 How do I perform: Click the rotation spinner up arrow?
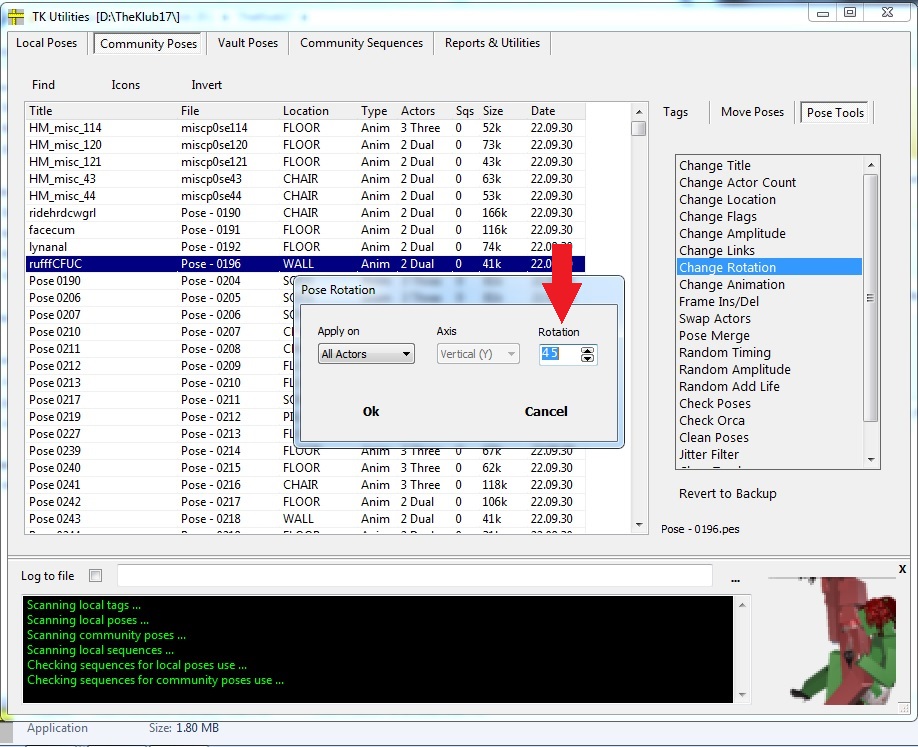pyautogui.click(x=587, y=350)
